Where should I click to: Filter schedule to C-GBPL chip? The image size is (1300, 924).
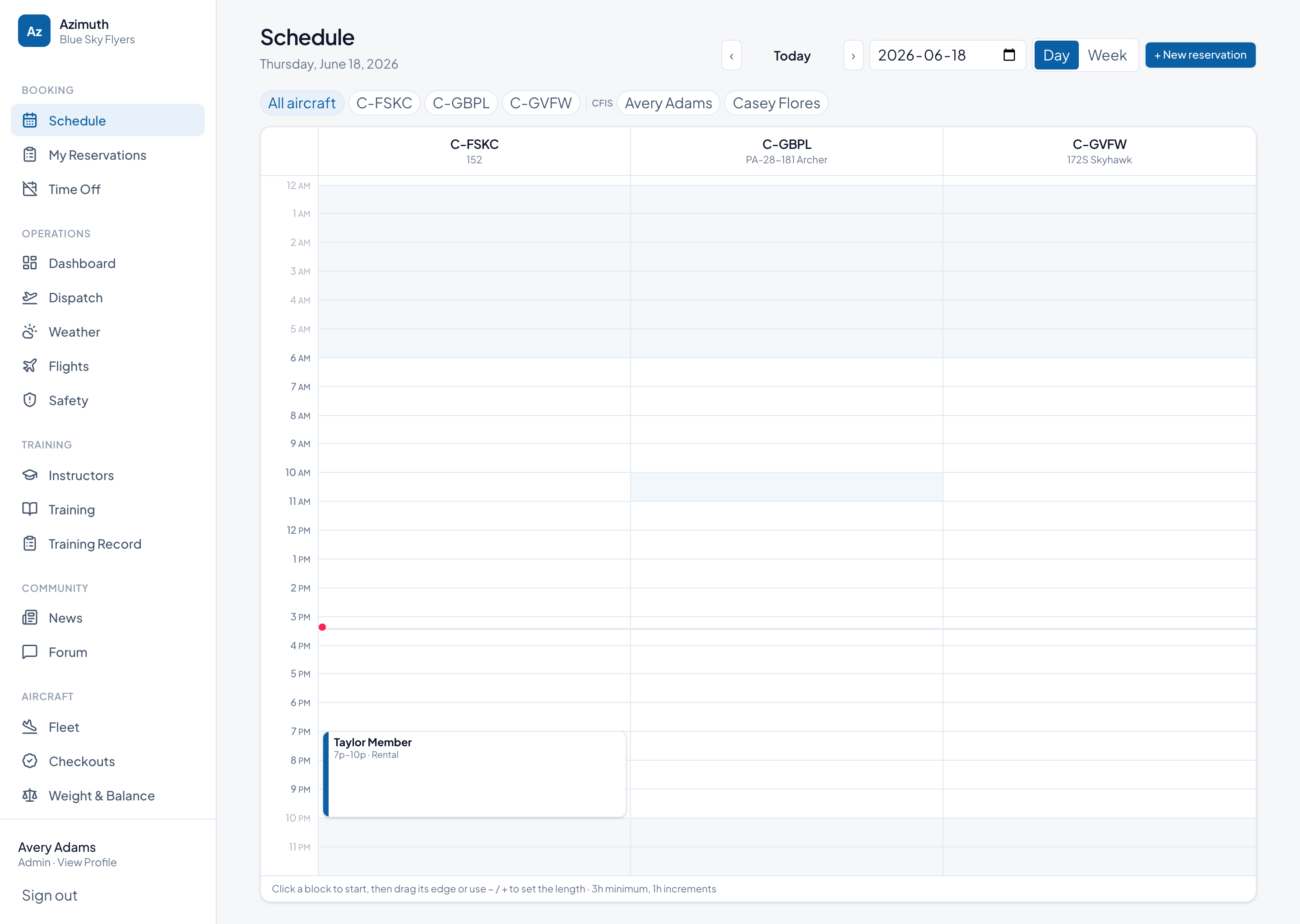tap(461, 103)
